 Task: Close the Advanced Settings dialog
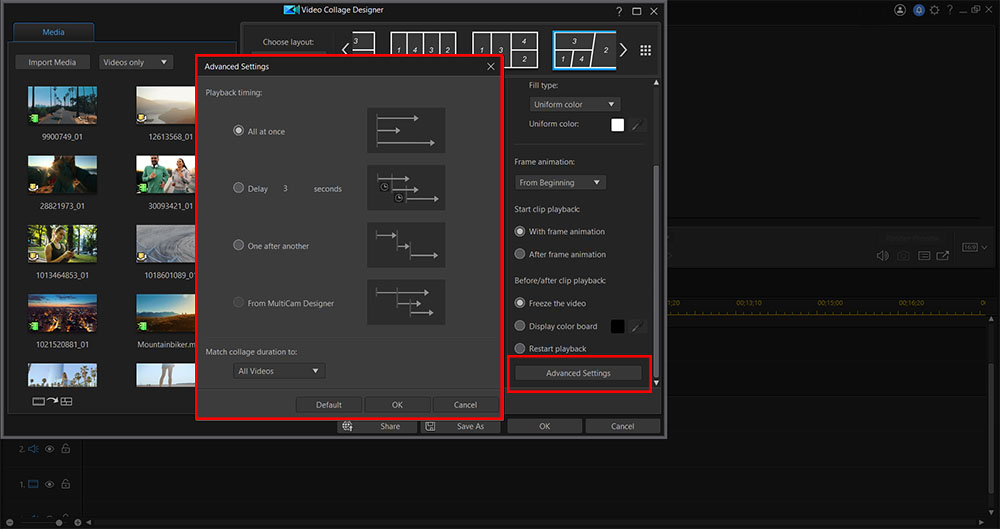click(x=490, y=66)
